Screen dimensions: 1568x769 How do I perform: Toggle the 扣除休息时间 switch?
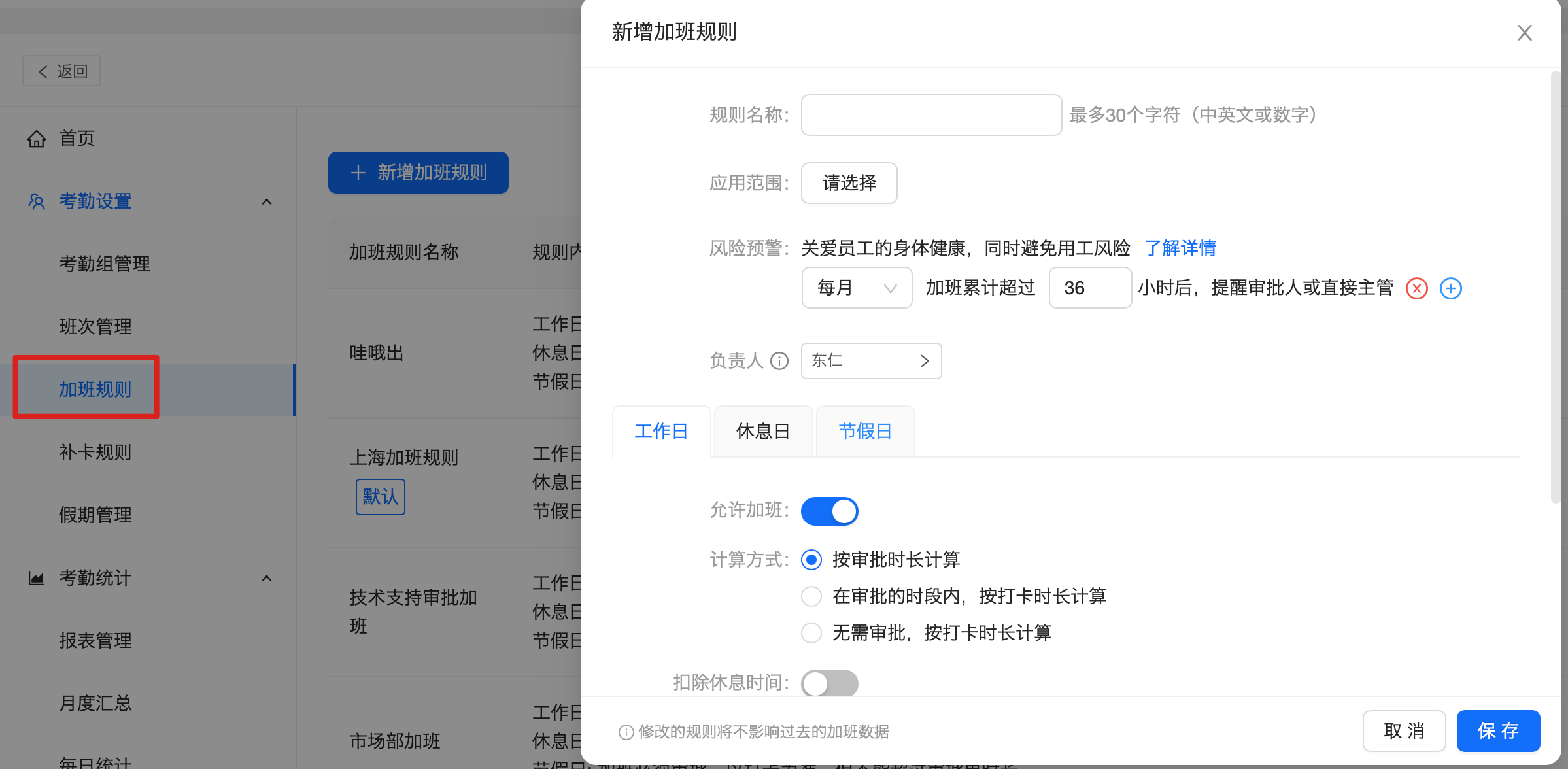click(x=829, y=683)
